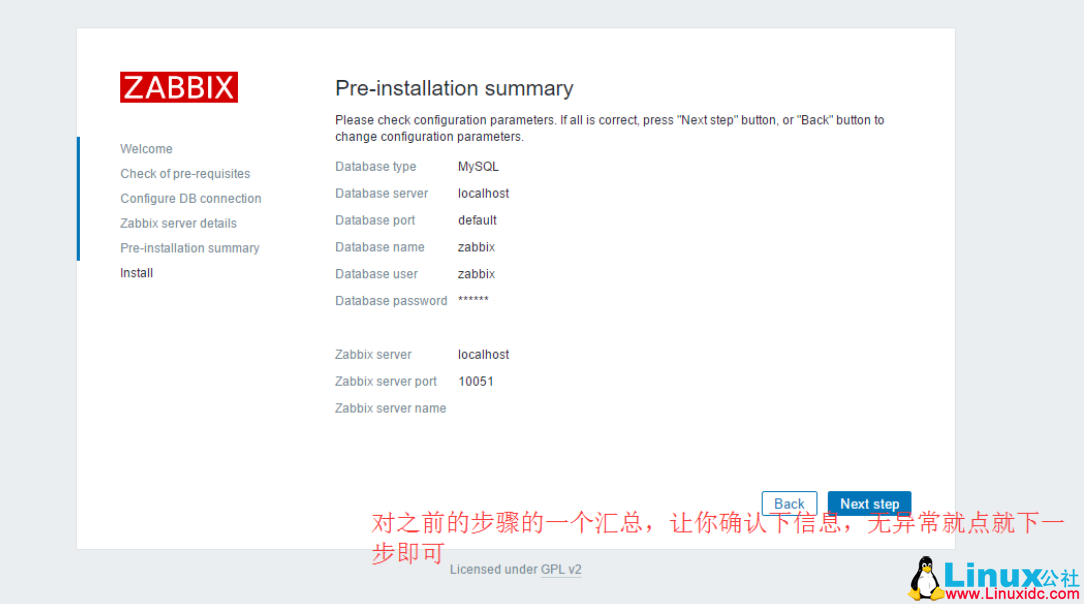Select Check of pre-requisites step
1084x604 pixels.
(185, 173)
